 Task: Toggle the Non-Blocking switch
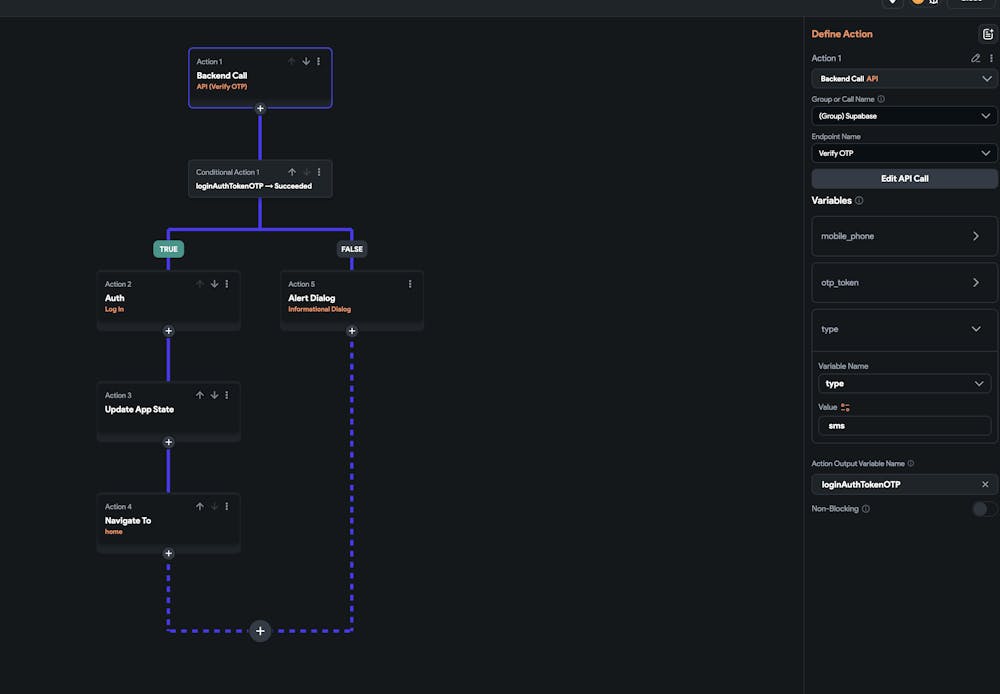pyautogui.click(x=984, y=509)
